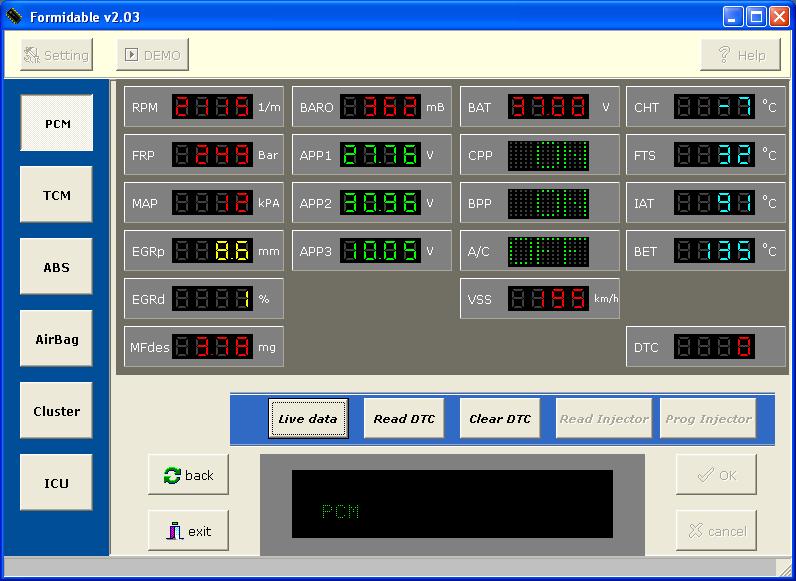Click the BAT voltage readout
This screenshot has height=581, width=796.
(548, 107)
